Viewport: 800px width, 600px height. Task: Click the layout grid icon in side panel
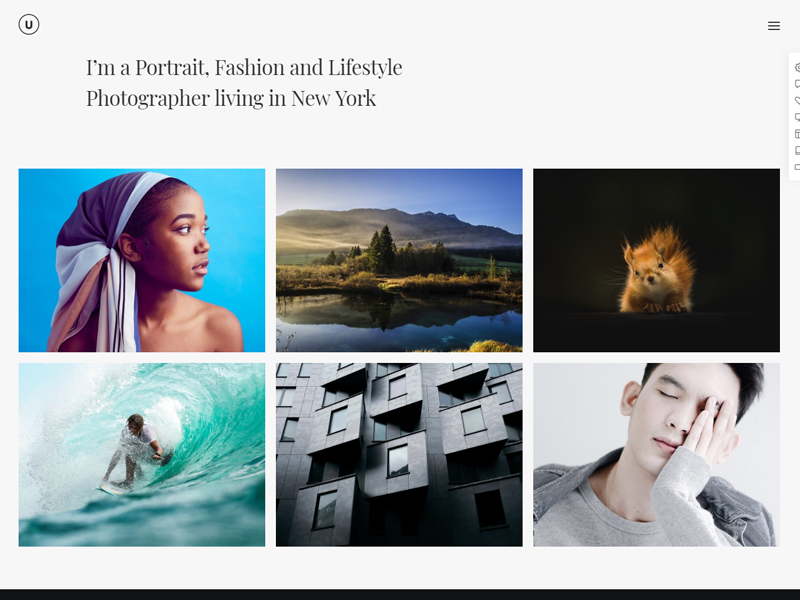(797, 134)
